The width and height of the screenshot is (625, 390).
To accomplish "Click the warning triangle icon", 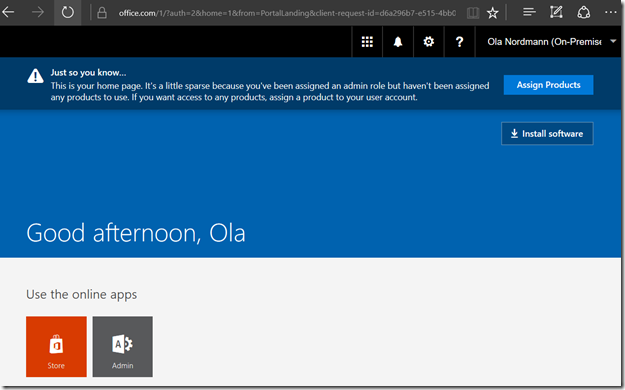I will tap(35, 76).
